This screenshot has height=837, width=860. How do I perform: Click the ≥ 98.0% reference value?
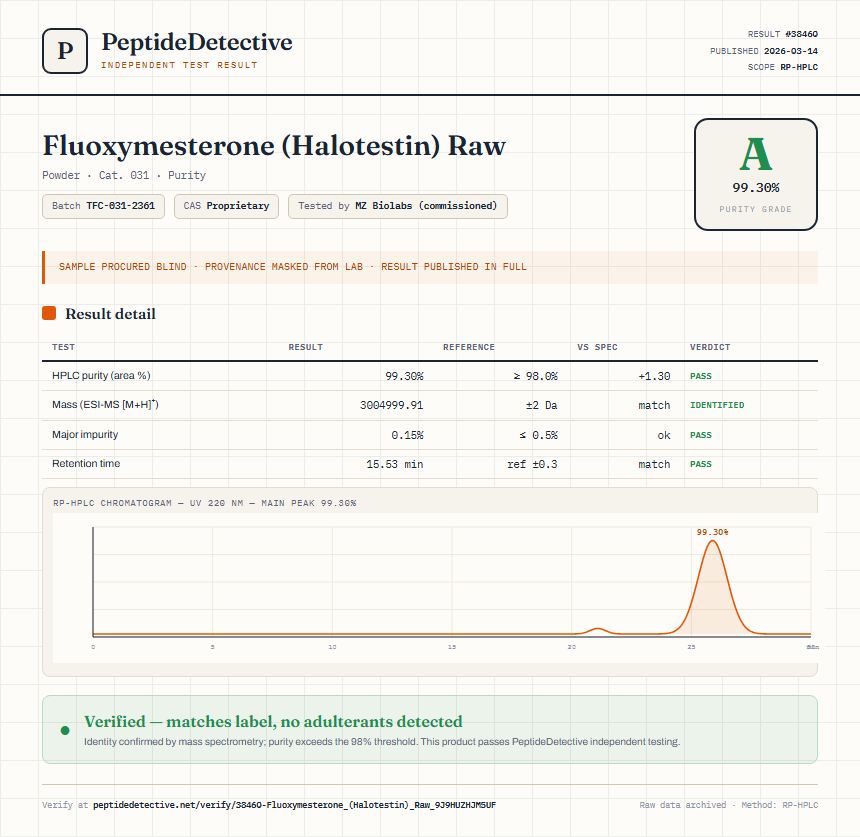point(535,376)
